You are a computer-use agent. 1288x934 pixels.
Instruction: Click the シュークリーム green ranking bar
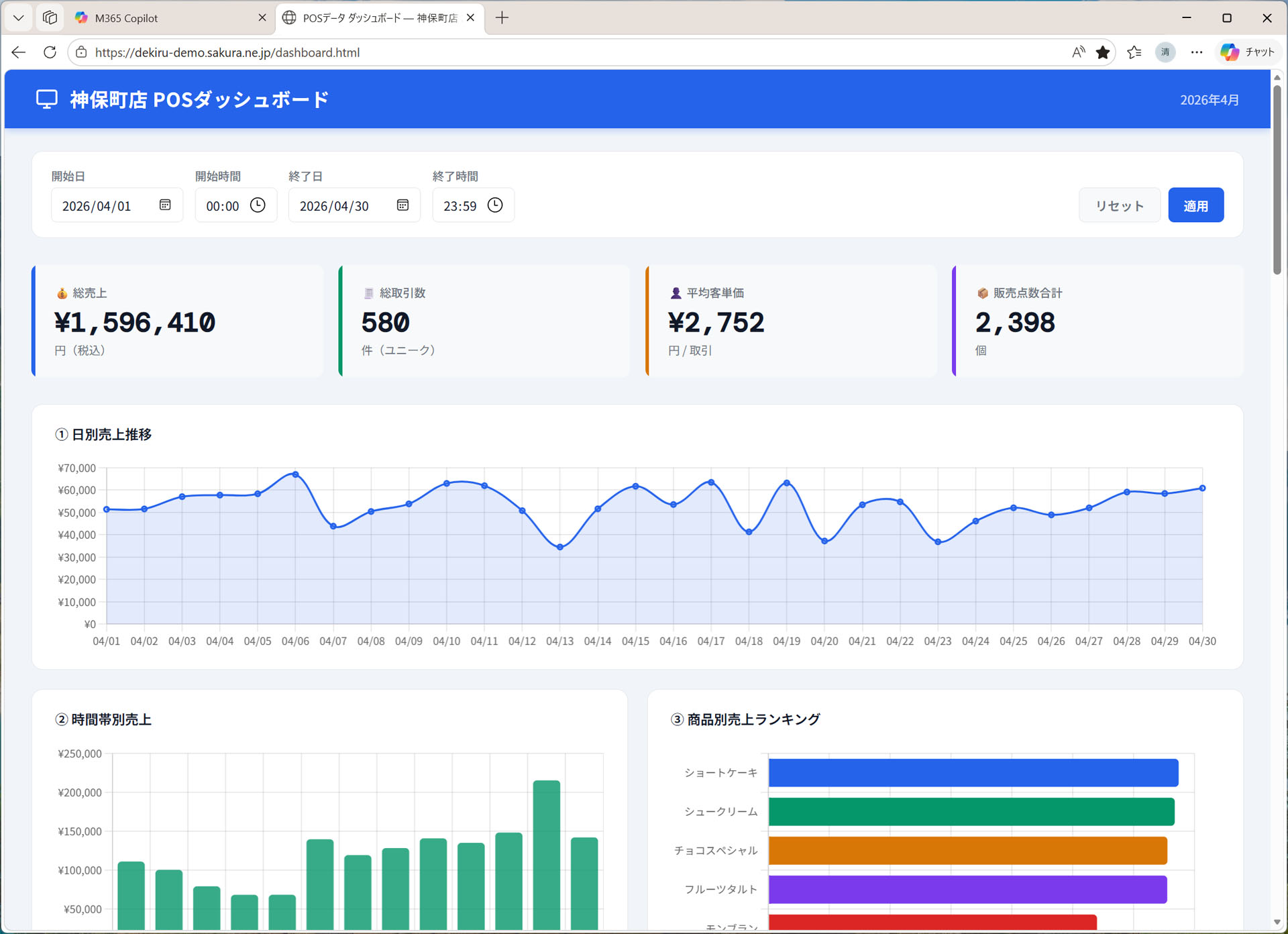coord(971,812)
